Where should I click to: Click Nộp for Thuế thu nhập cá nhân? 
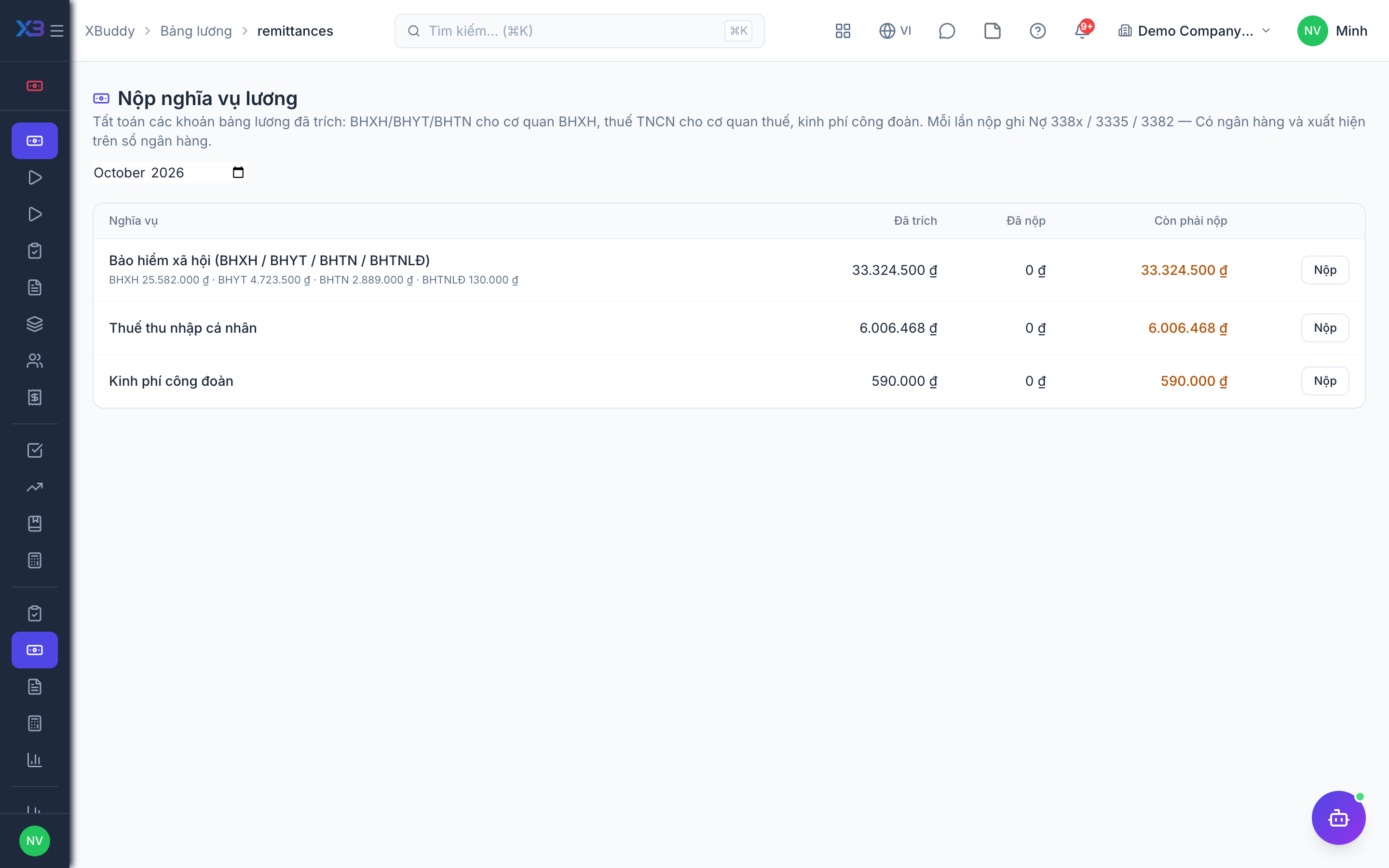(x=1325, y=328)
